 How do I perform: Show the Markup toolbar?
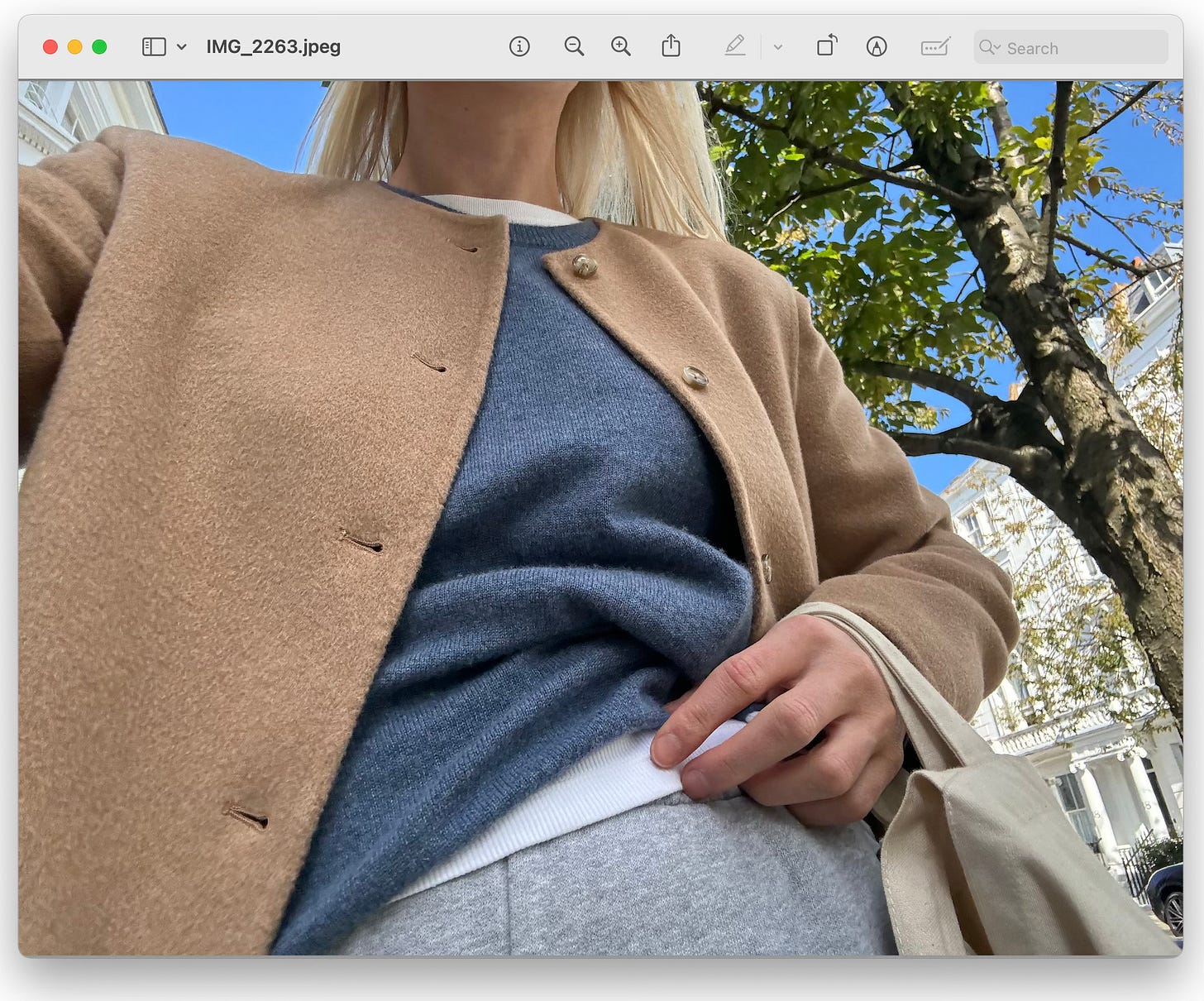point(877,47)
